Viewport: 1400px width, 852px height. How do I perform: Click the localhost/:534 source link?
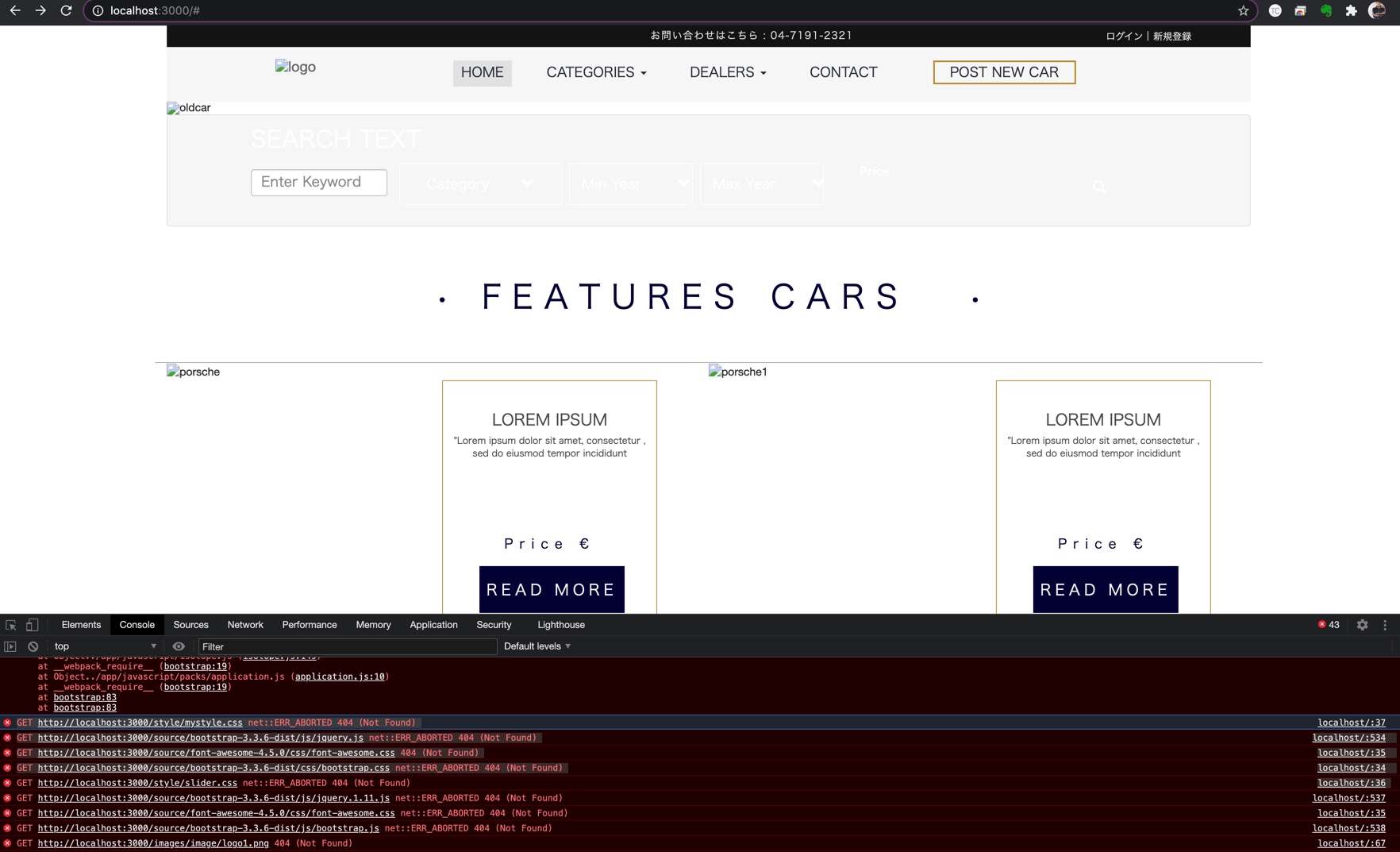point(1349,738)
